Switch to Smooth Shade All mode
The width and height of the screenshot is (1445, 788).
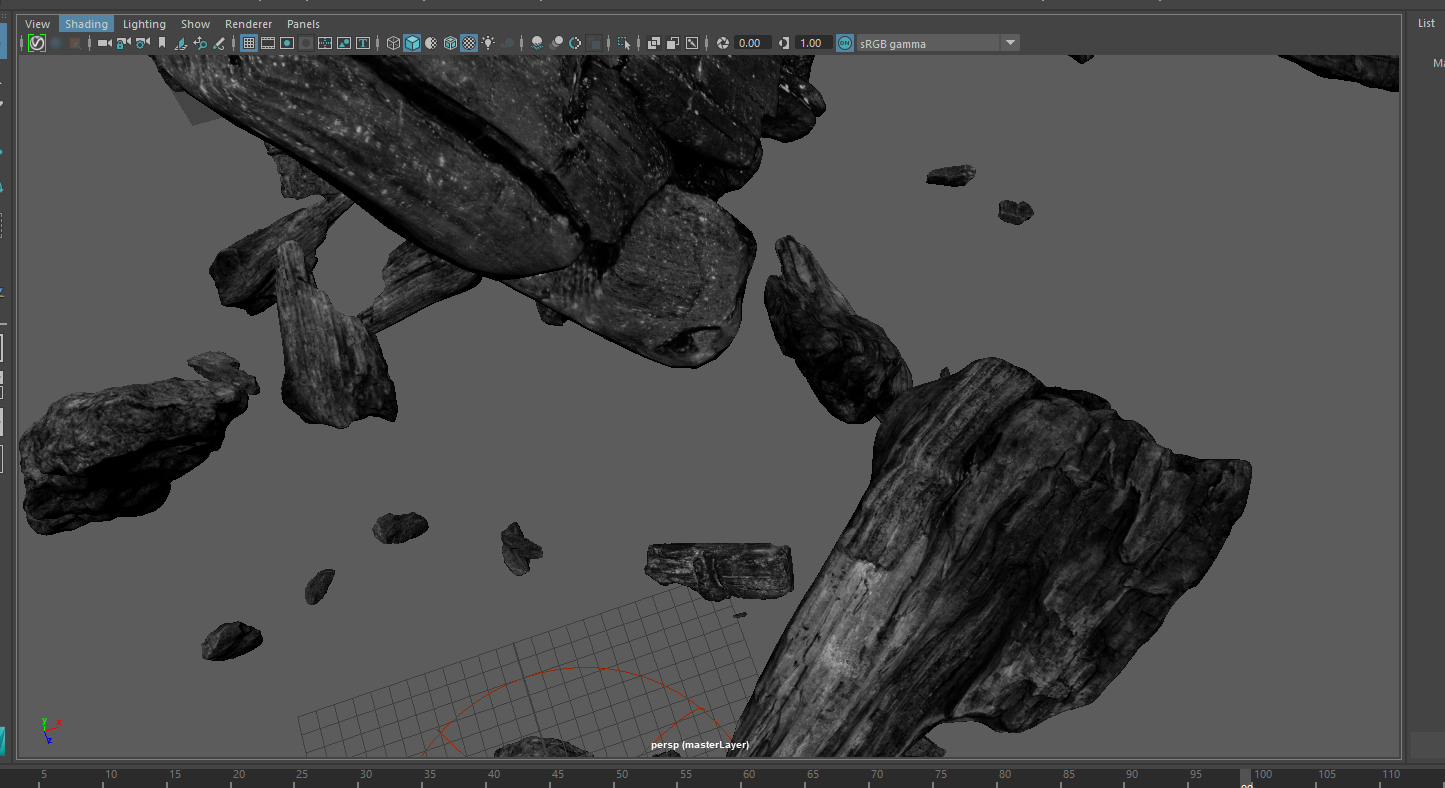click(x=412, y=43)
